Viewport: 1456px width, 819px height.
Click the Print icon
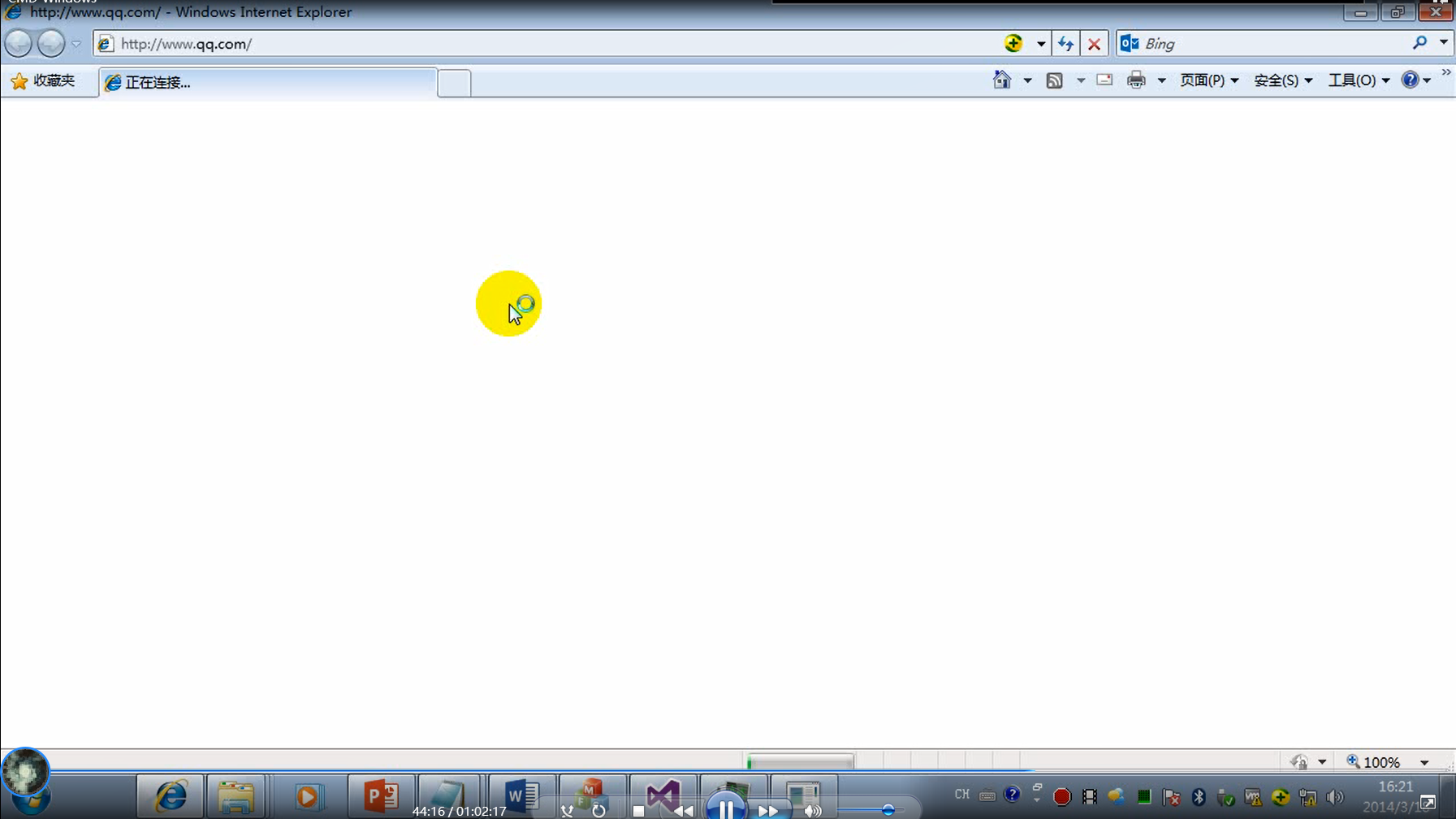[1136, 80]
